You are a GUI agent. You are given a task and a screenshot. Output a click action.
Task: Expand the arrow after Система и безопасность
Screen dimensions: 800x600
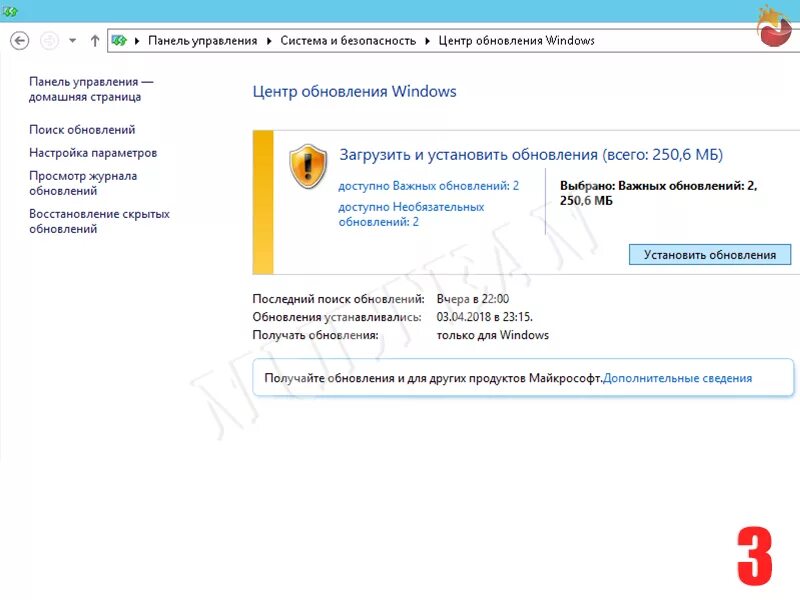[428, 41]
